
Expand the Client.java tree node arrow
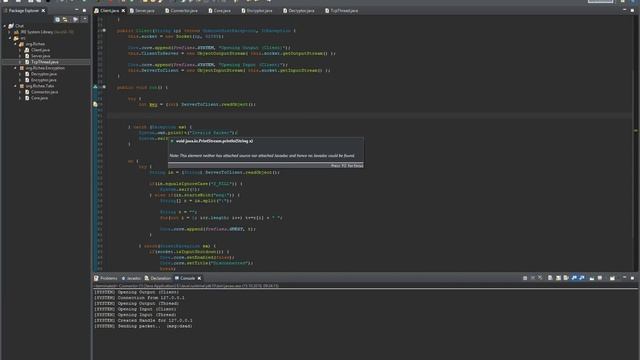pos(20,50)
